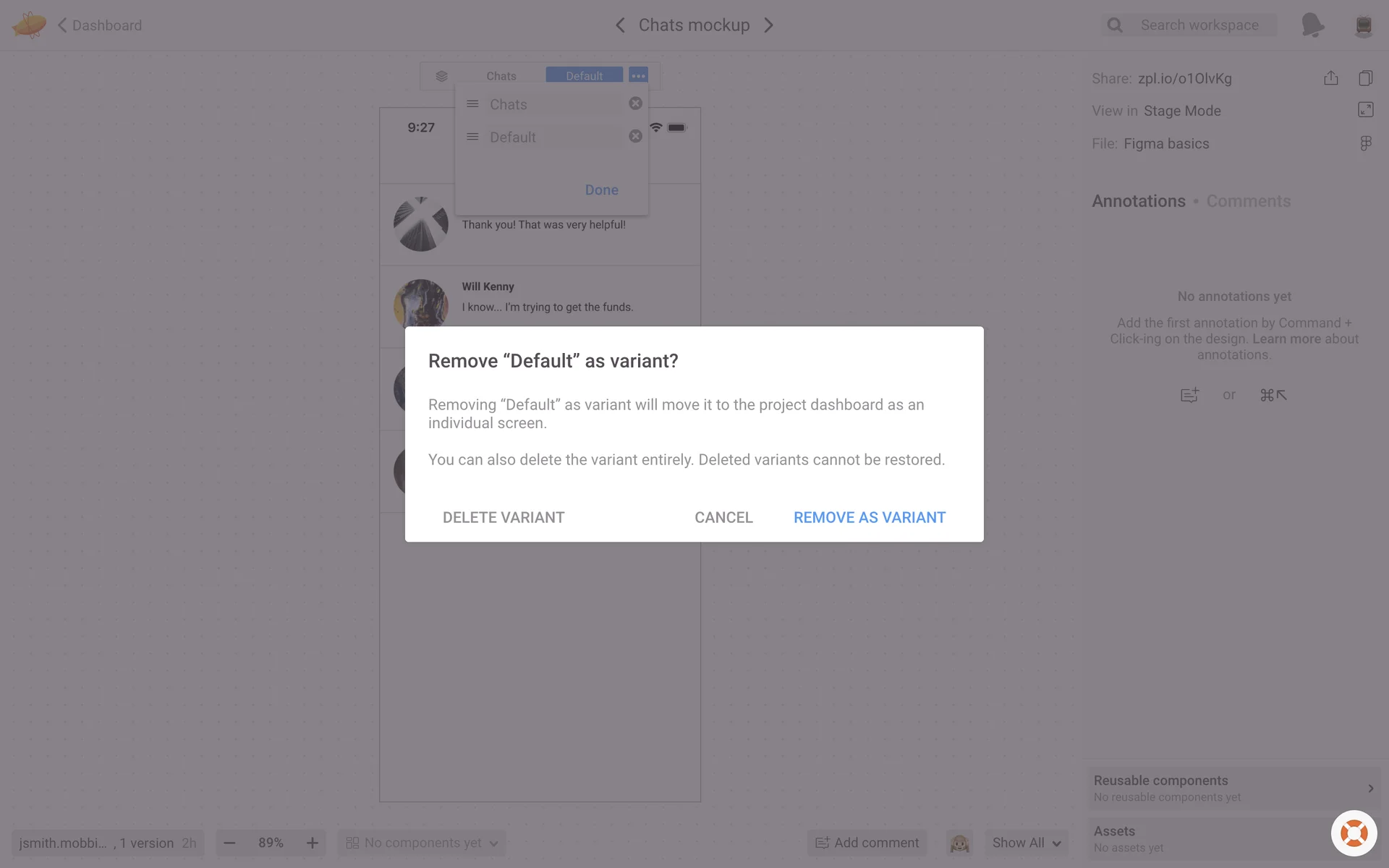Open Stage Mode expand icon
This screenshot has height=868, width=1389.
(1366, 110)
